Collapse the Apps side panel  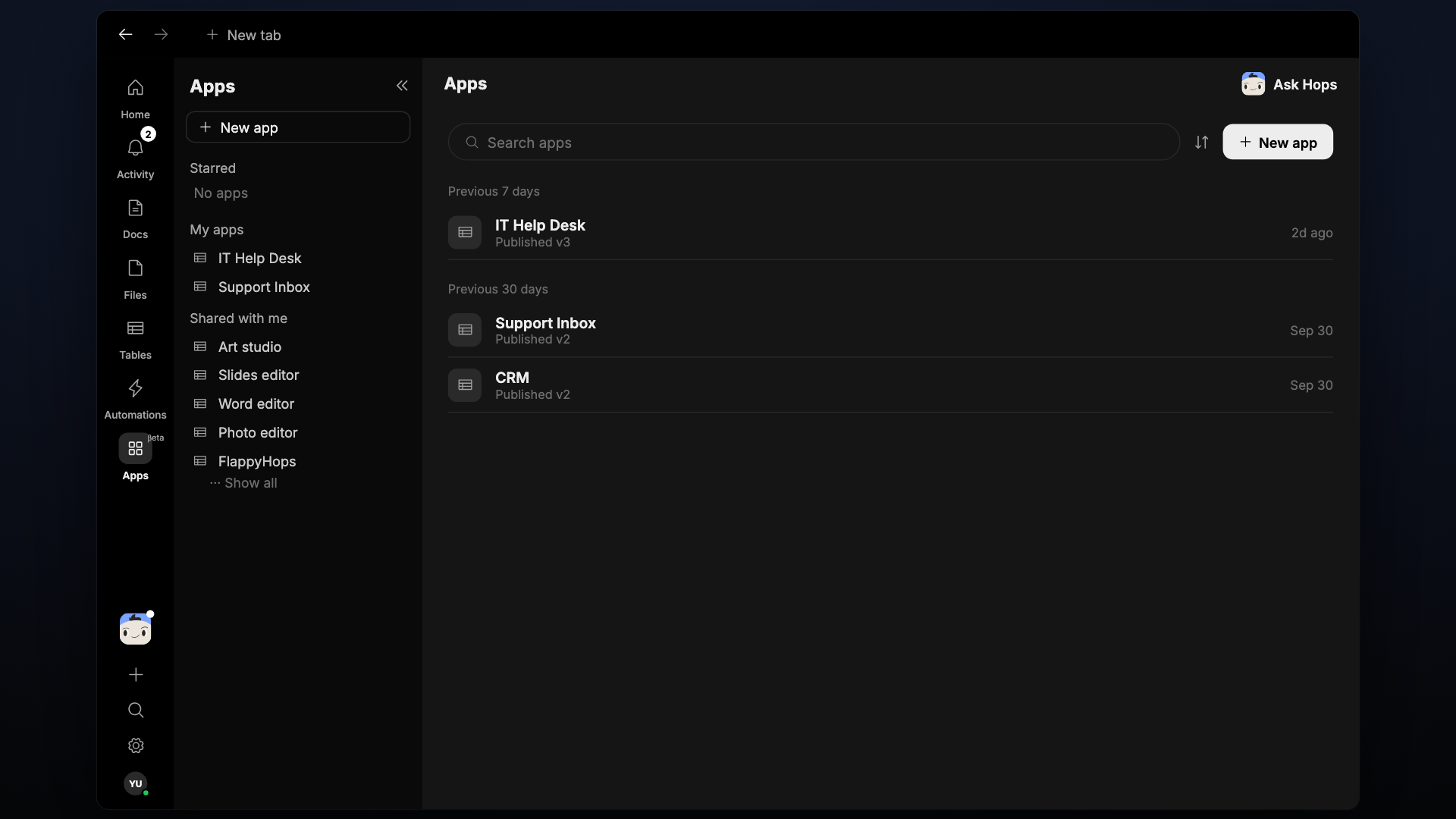click(402, 86)
